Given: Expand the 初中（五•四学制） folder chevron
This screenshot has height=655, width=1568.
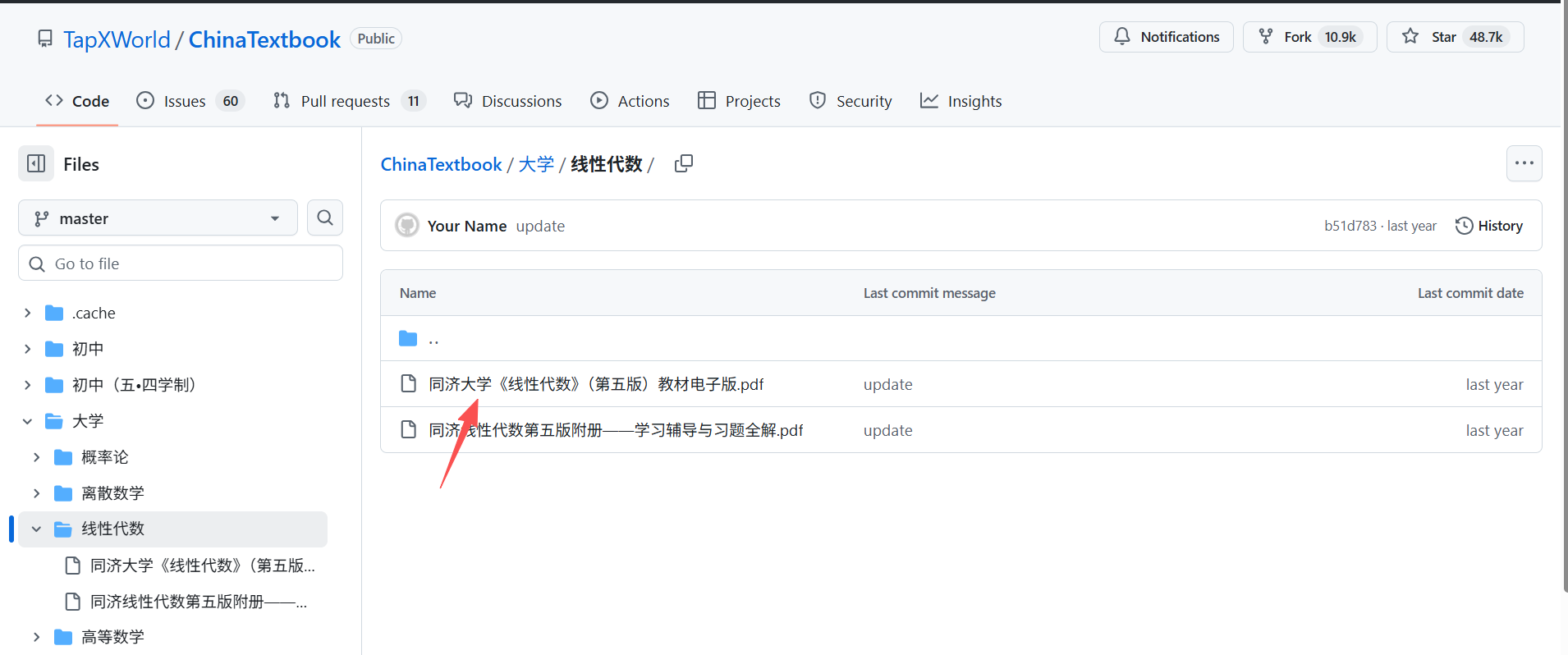Looking at the screenshot, I should pos(27,385).
